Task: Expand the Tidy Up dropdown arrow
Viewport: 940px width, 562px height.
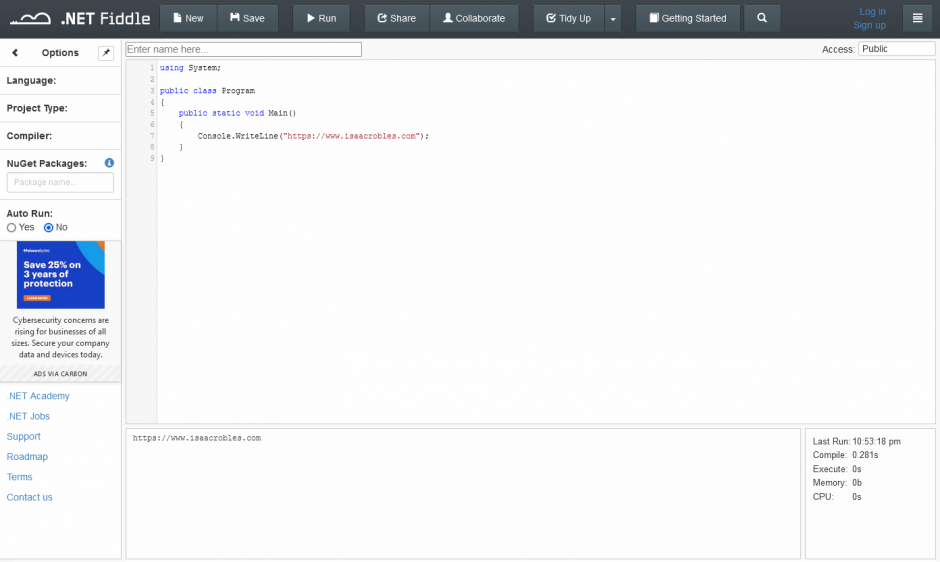Action: [613, 18]
